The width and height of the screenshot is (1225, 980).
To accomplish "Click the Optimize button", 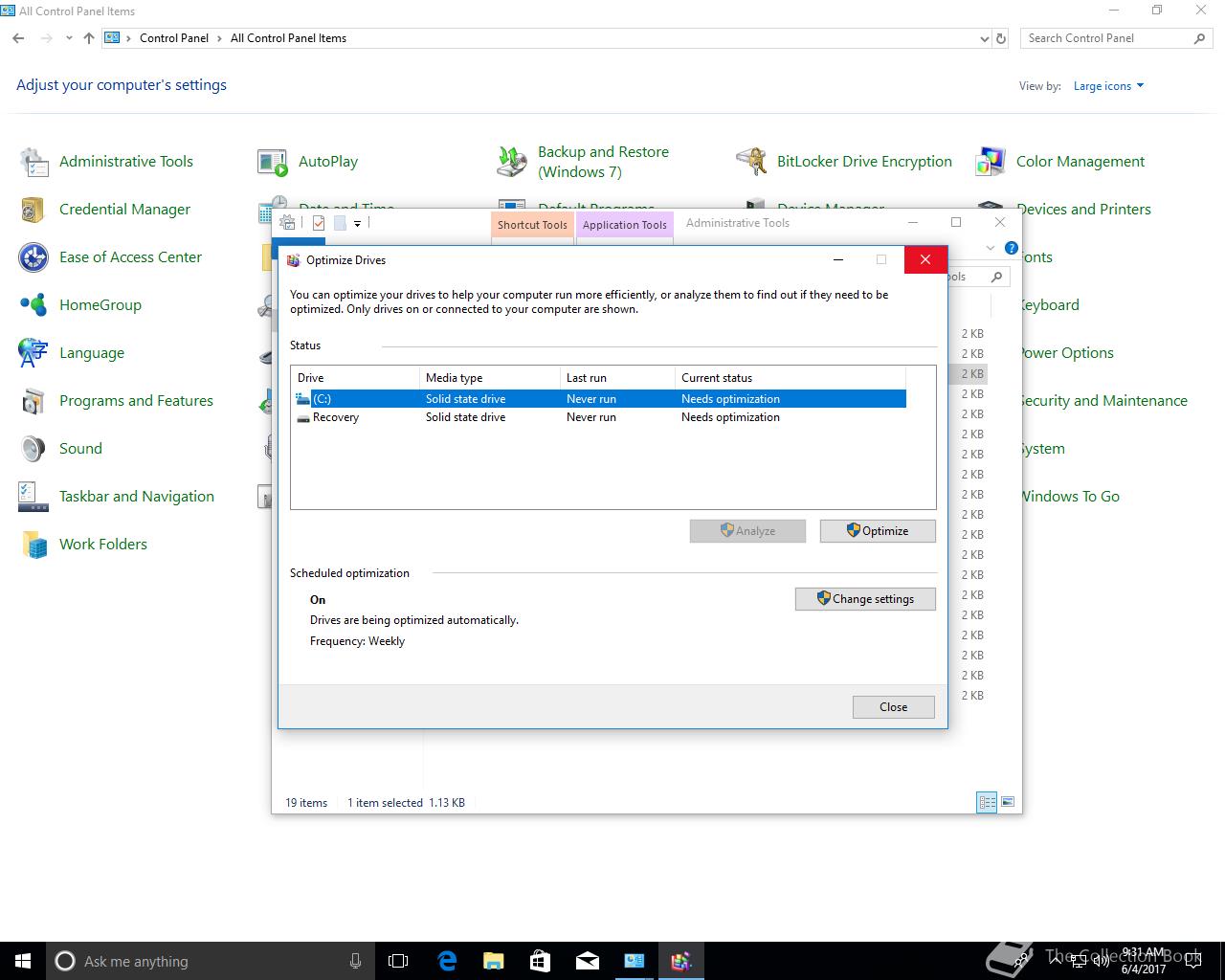I will [878, 531].
